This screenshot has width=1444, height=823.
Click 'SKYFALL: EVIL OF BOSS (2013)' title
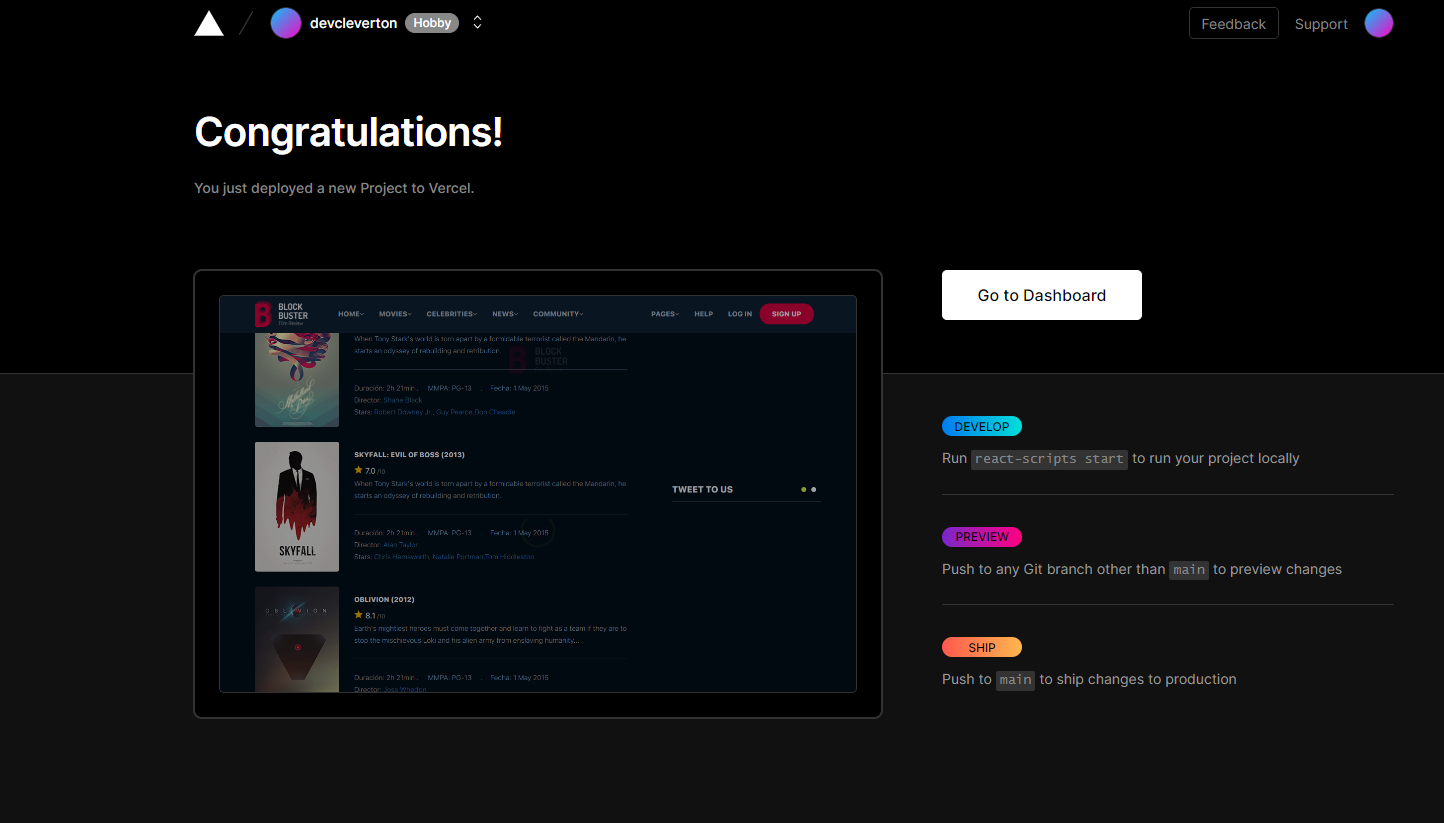(409, 455)
